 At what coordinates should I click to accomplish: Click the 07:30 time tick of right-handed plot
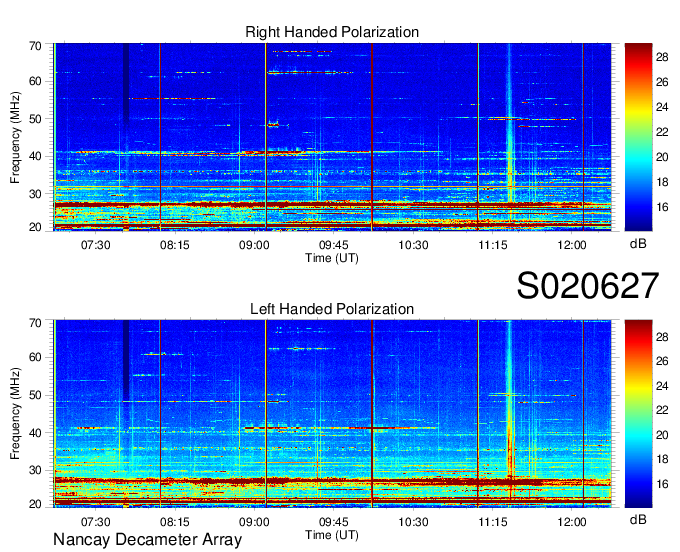click(x=95, y=245)
